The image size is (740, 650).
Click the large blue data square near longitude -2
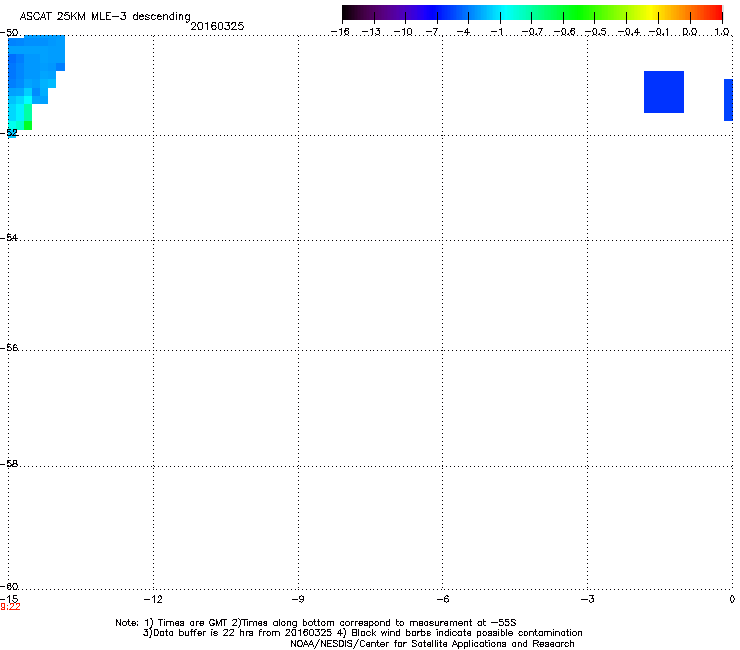(x=664, y=92)
